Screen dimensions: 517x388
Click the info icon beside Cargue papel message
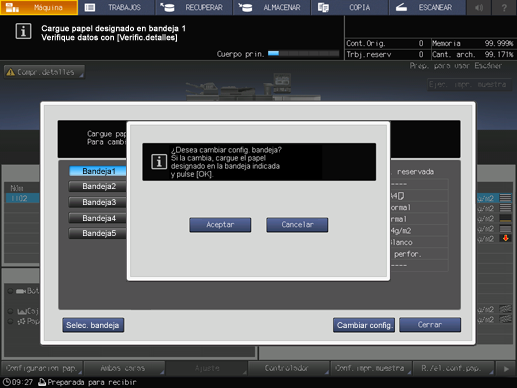[x=23, y=32]
